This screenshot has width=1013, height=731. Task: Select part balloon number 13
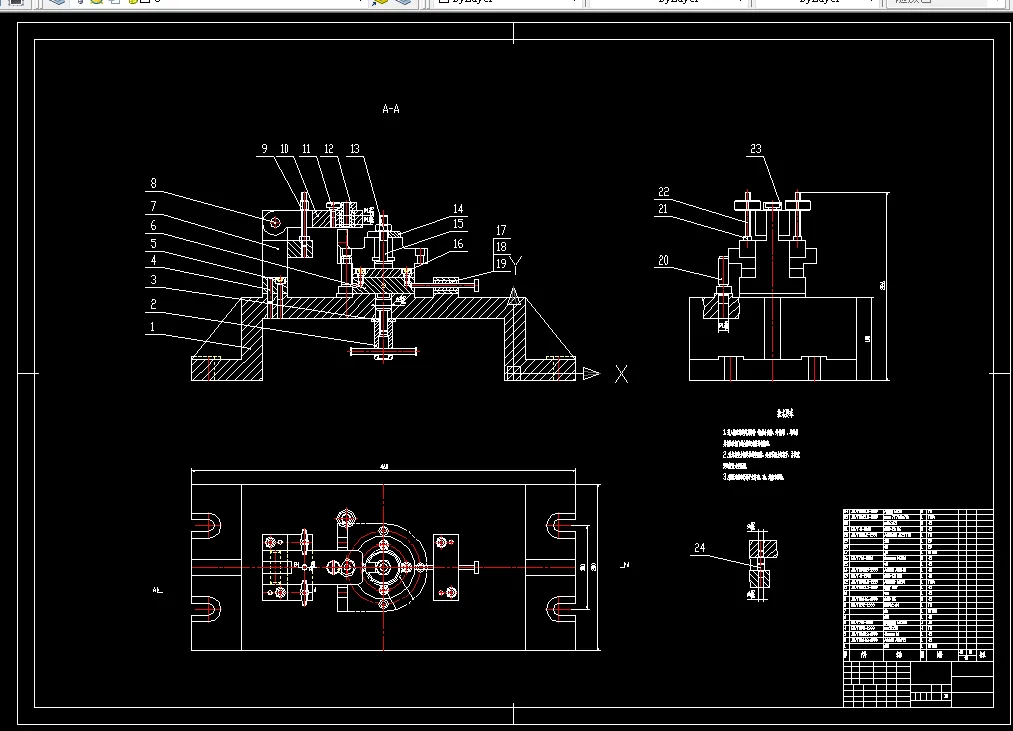coord(355,149)
